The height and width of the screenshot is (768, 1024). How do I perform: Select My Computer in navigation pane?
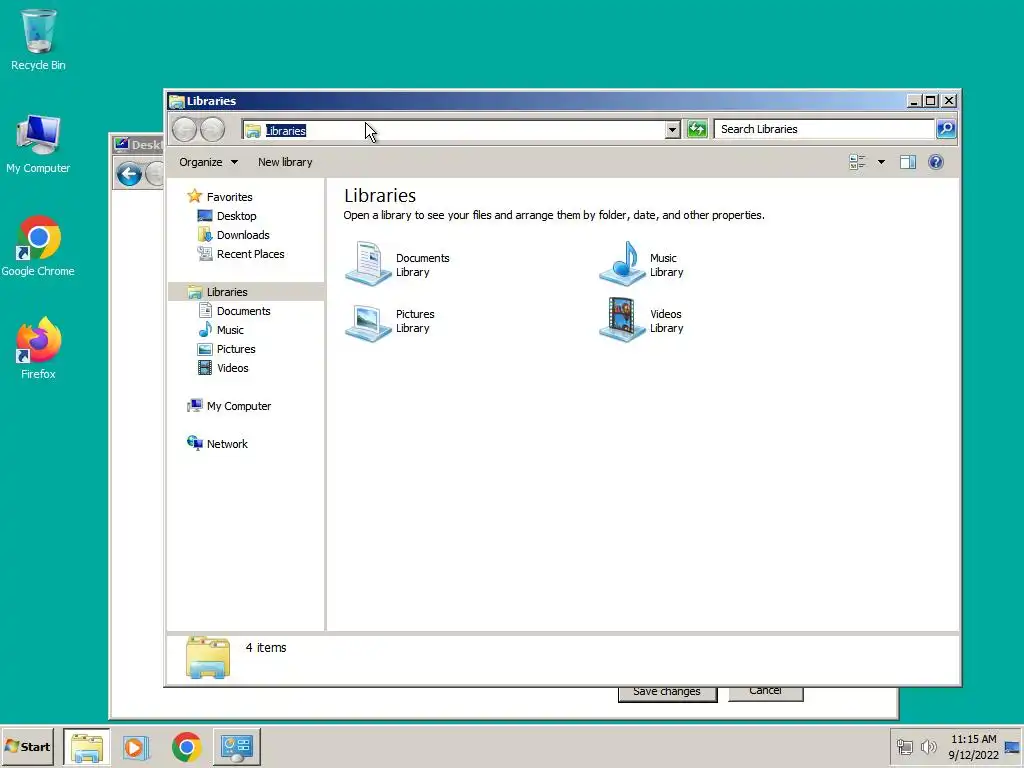coord(238,406)
